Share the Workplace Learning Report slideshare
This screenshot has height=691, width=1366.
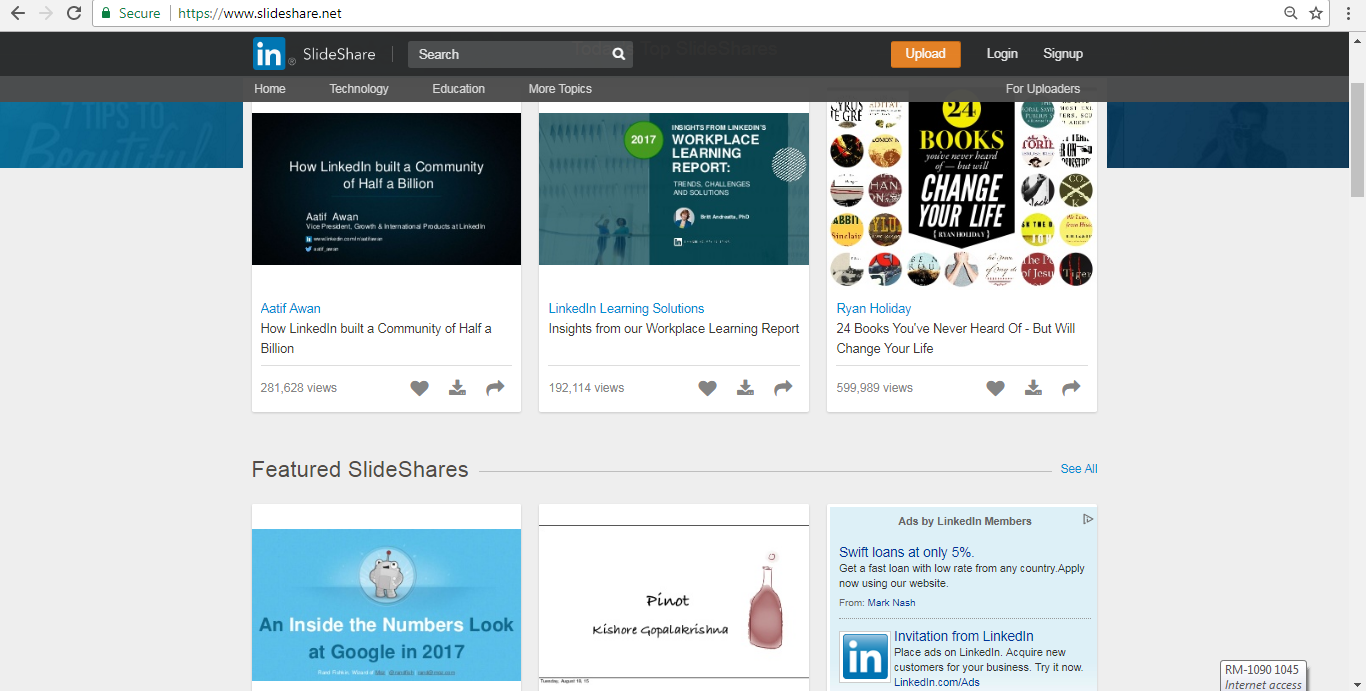tap(783, 388)
